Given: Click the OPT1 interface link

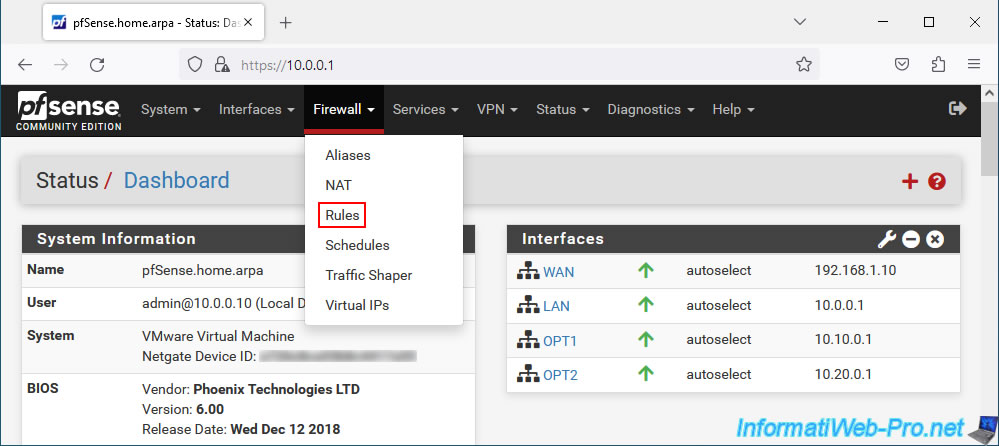Looking at the screenshot, I should click(x=560, y=341).
